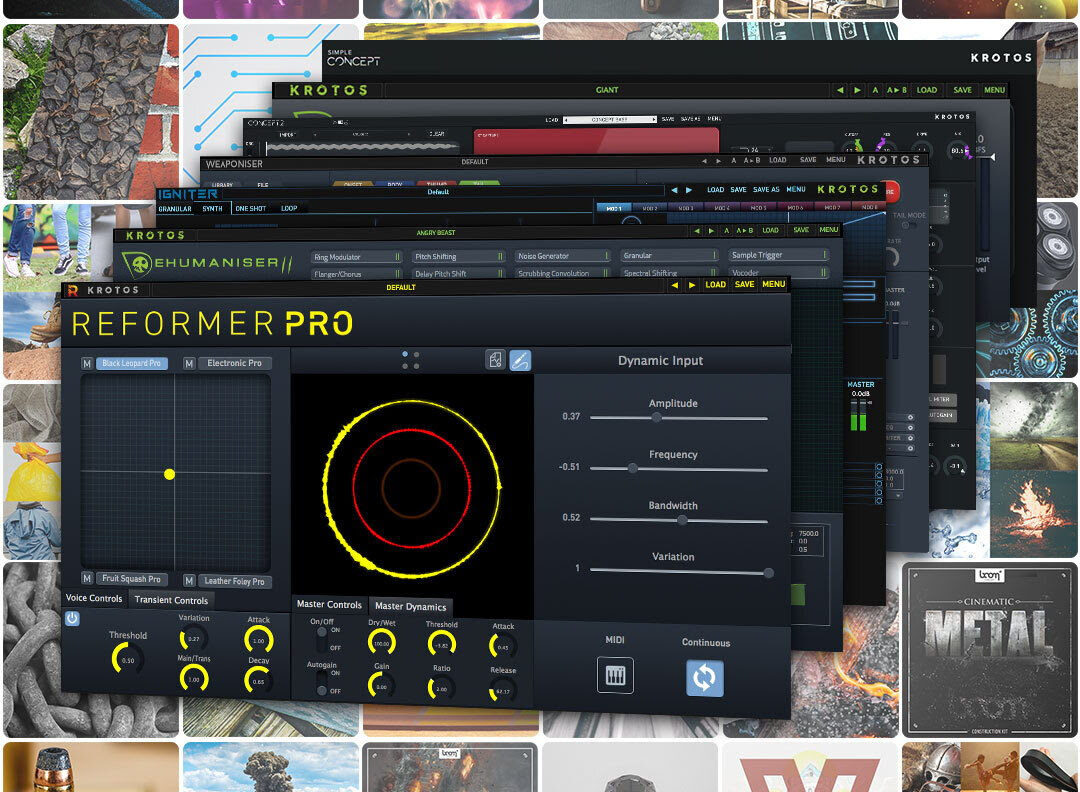Click the four-dot layout icon above visualizer
1080x792 pixels.
coord(411,360)
